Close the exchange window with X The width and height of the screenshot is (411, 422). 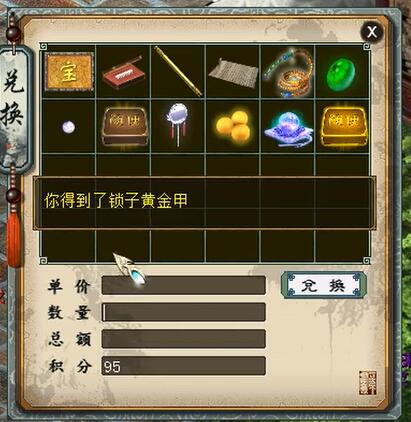tap(372, 32)
